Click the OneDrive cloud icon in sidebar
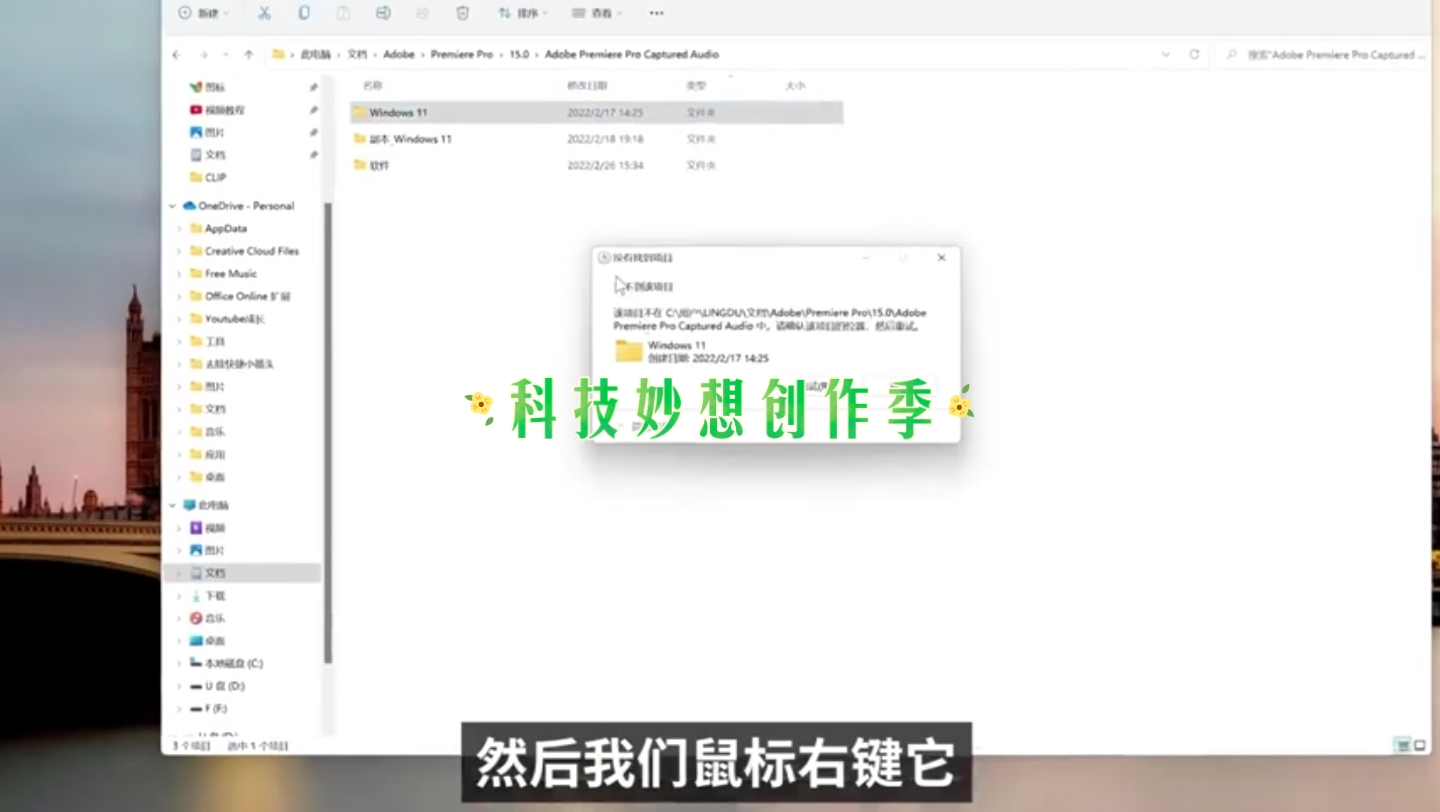1440x812 pixels. [x=189, y=206]
